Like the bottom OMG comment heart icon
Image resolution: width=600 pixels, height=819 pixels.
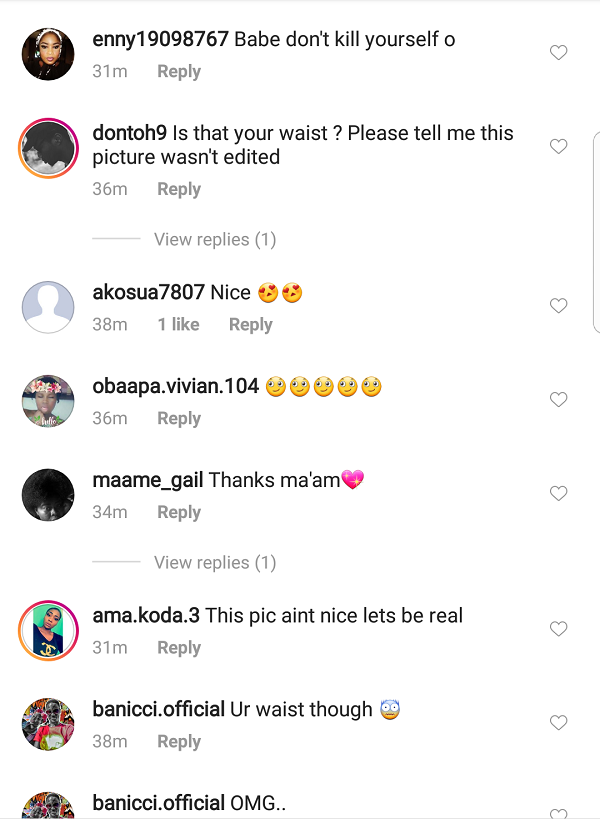pyautogui.click(x=558, y=812)
